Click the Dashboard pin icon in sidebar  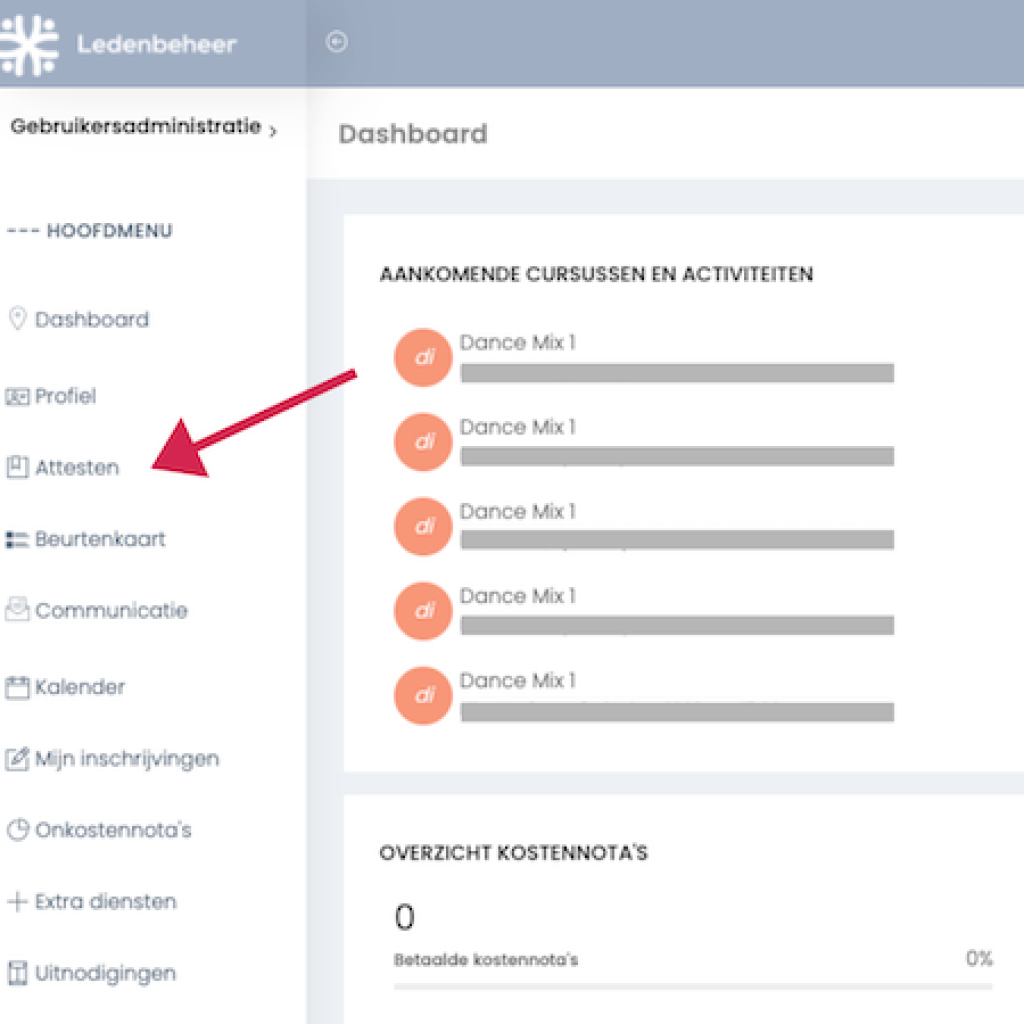click(x=18, y=319)
